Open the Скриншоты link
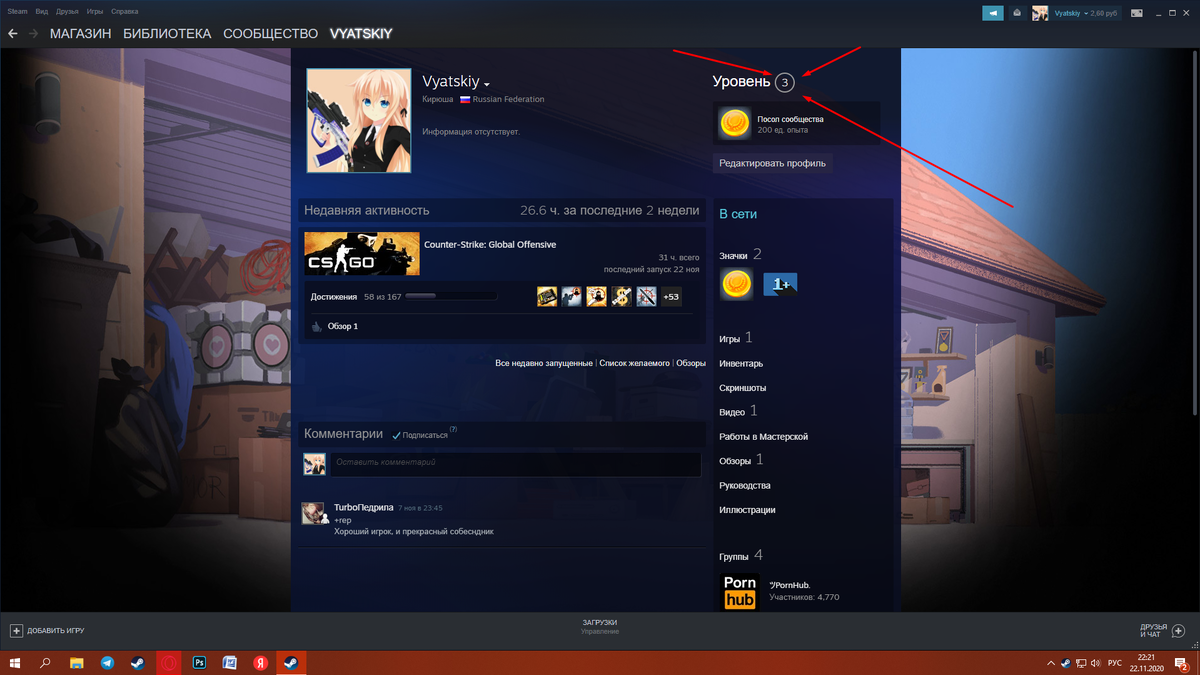This screenshot has width=1200, height=675. [743, 388]
